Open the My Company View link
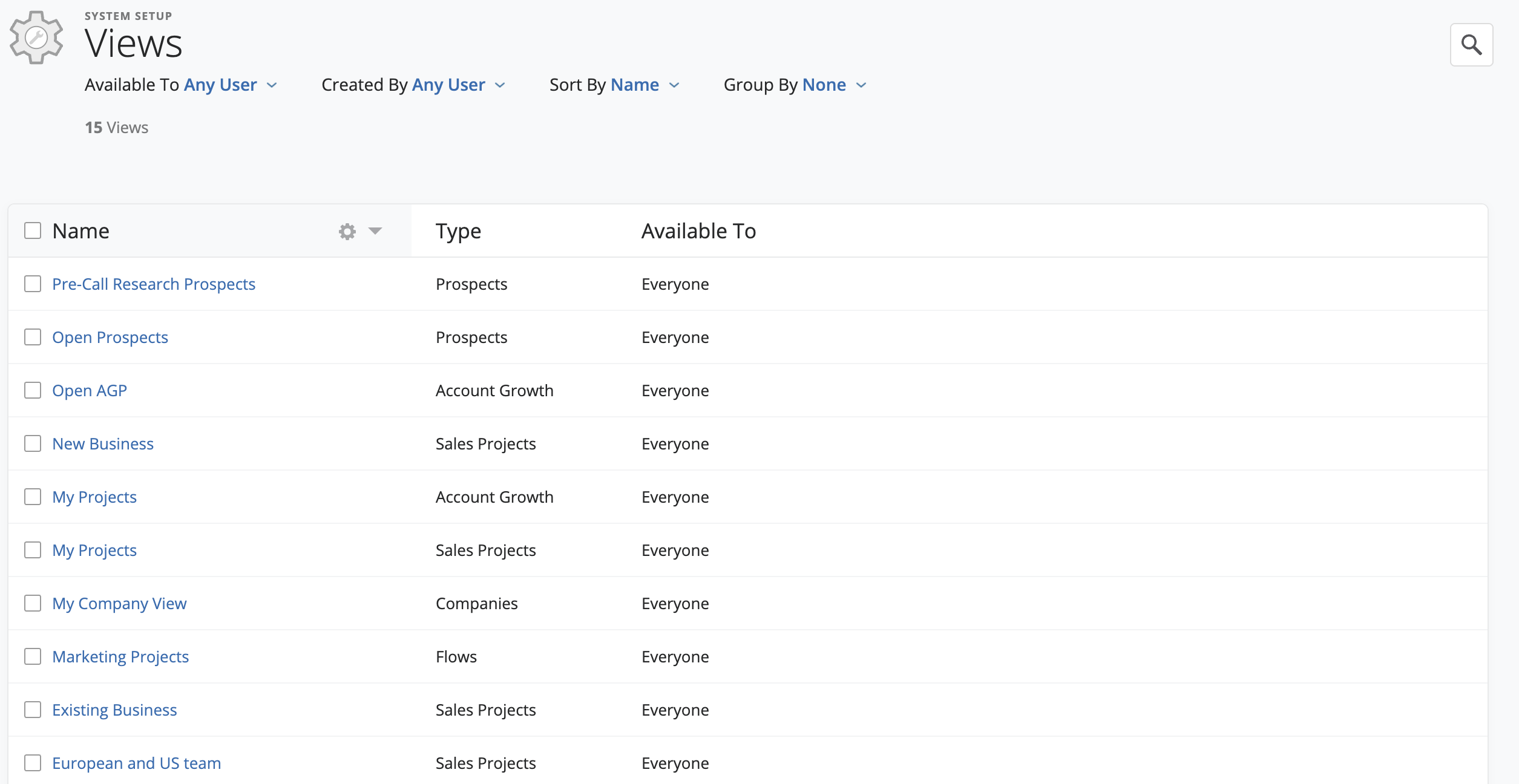1519x784 pixels. (119, 604)
